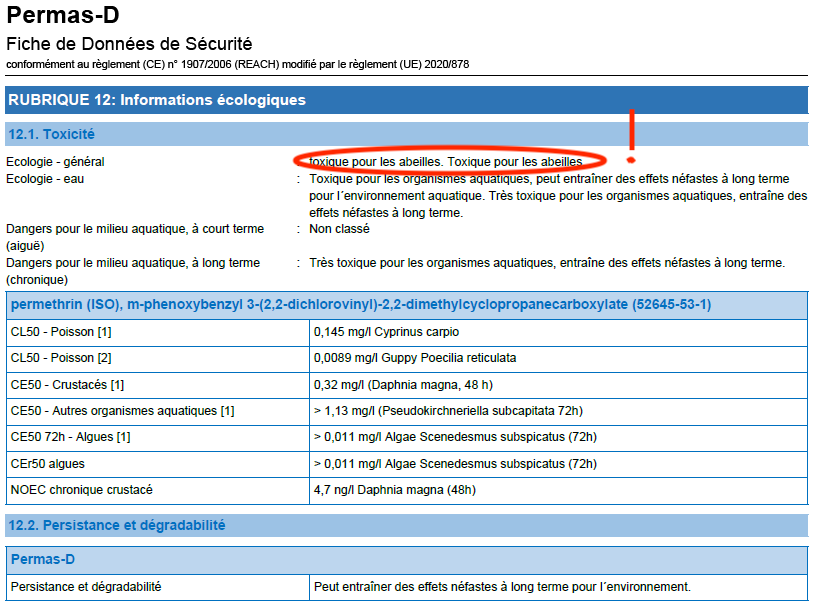The width and height of the screenshot is (828, 606).
Task: Click the REACH regulation reference line
Action: pyautogui.click(x=237, y=64)
